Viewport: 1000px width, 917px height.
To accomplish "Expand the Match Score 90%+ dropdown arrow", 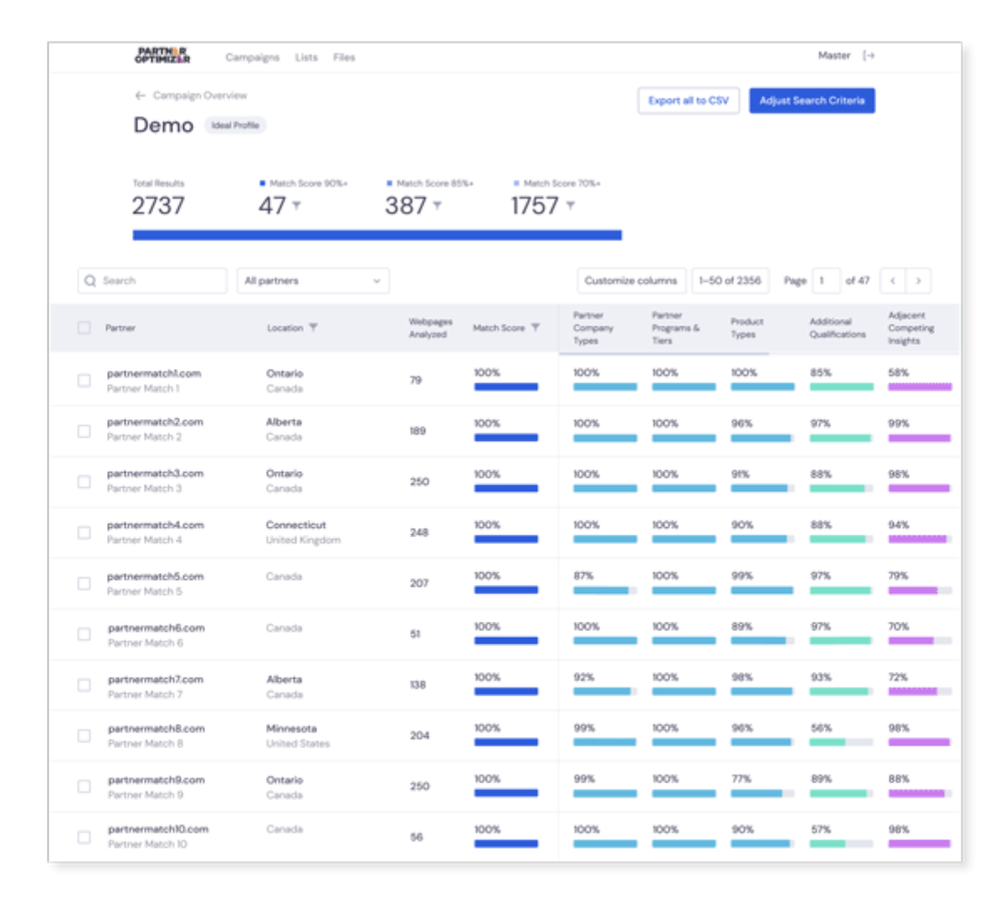I will pos(297,205).
